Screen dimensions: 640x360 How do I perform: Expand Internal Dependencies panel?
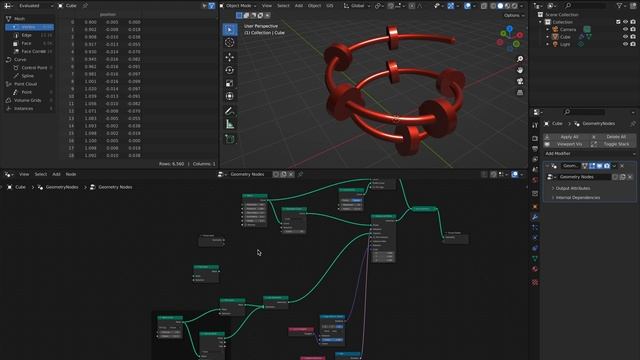pos(578,198)
